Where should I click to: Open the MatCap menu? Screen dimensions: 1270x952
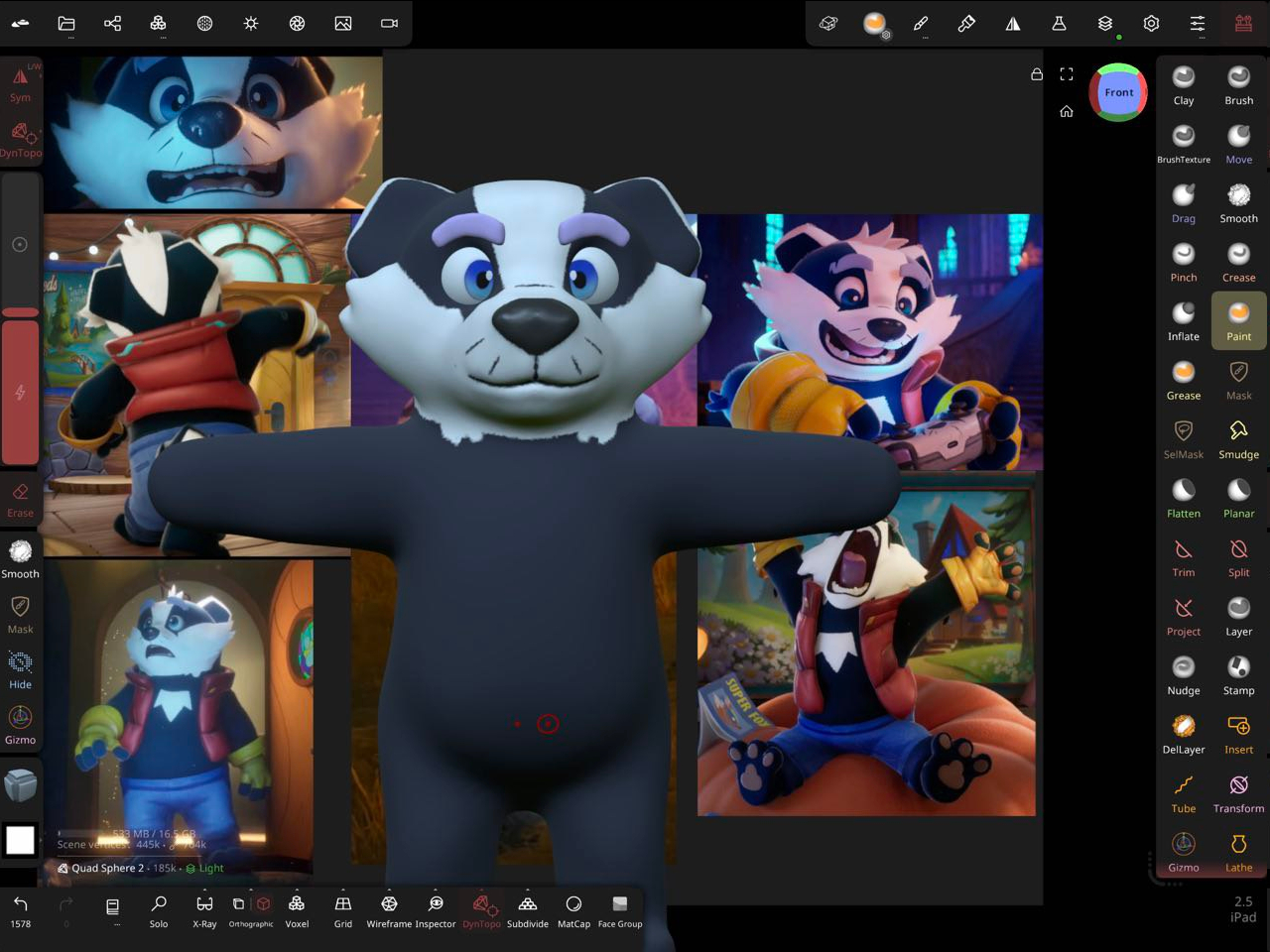573,910
